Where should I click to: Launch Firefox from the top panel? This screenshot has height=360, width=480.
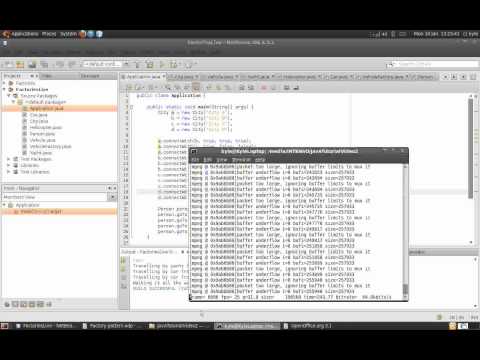[83, 34]
